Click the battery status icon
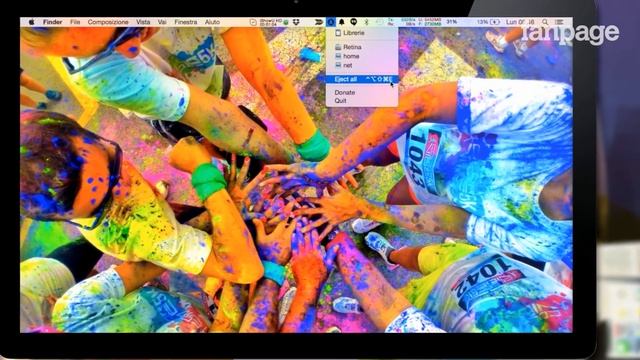The height and width of the screenshot is (360, 640). [x=495, y=22]
